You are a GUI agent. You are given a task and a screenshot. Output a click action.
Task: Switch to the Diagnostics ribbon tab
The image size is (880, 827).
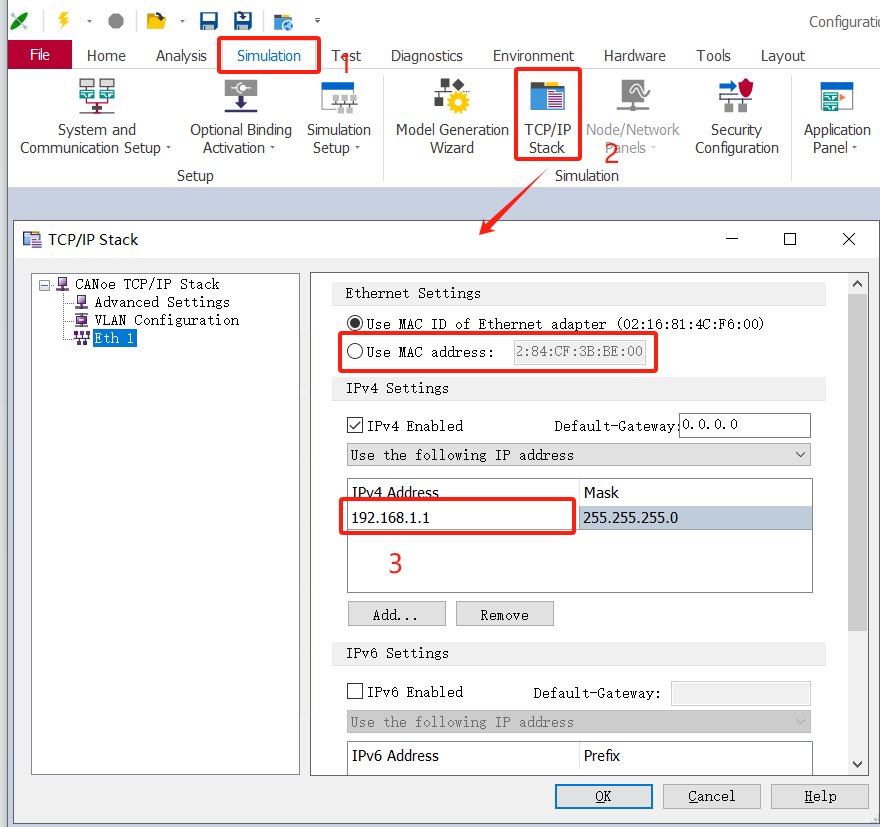tap(426, 56)
